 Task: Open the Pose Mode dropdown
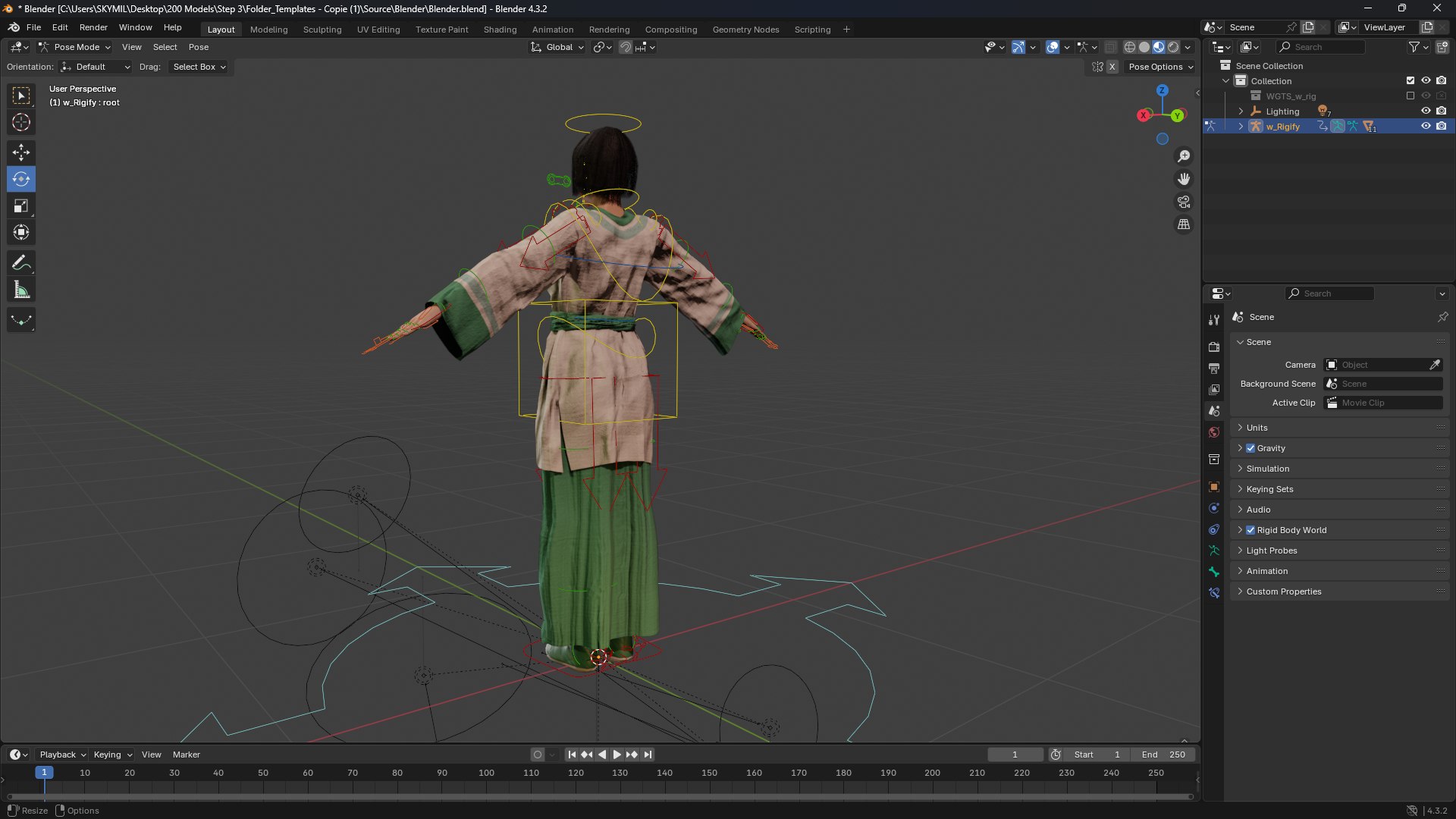pyautogui.click(x=74, y=47)
